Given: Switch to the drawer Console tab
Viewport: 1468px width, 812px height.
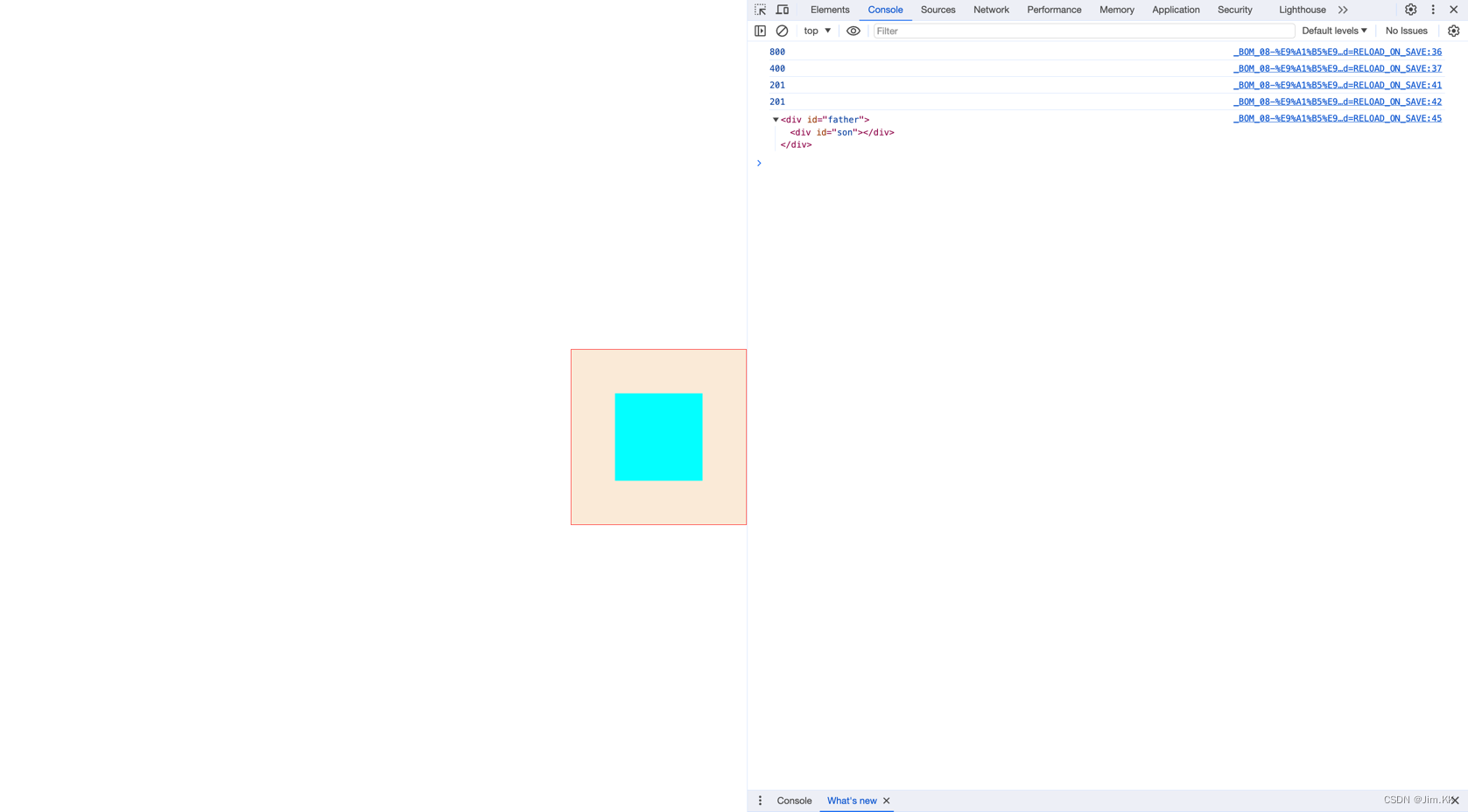Looking at the screenshot, I should point(794,801).
